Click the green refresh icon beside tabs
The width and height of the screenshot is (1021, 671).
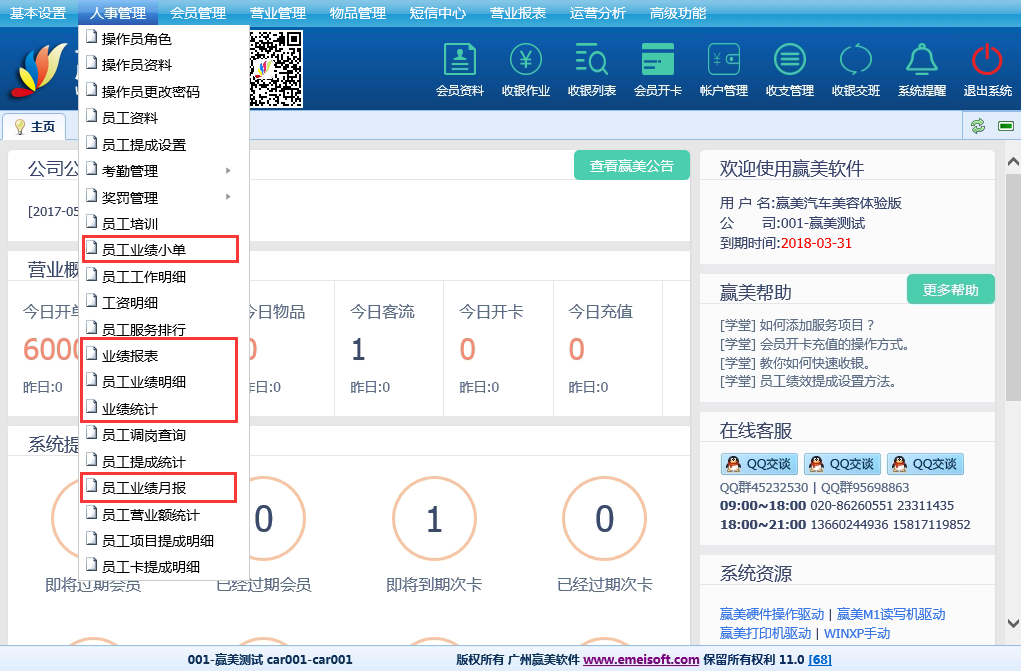coord(978,126)
